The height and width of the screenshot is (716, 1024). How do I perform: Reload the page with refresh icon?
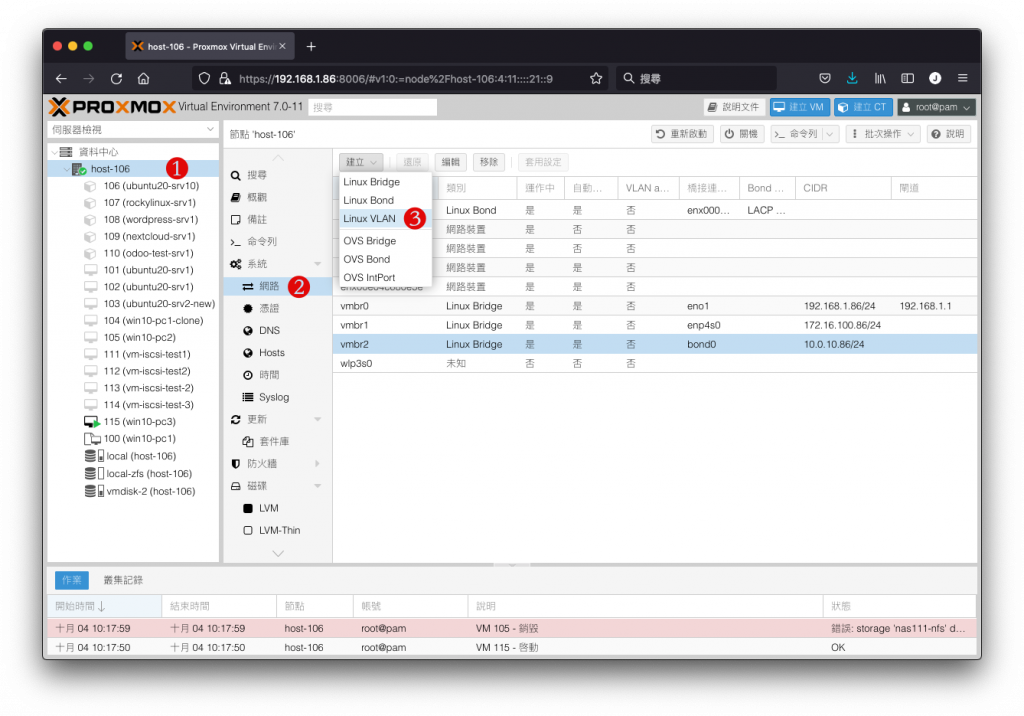click(x=116, y=78)
